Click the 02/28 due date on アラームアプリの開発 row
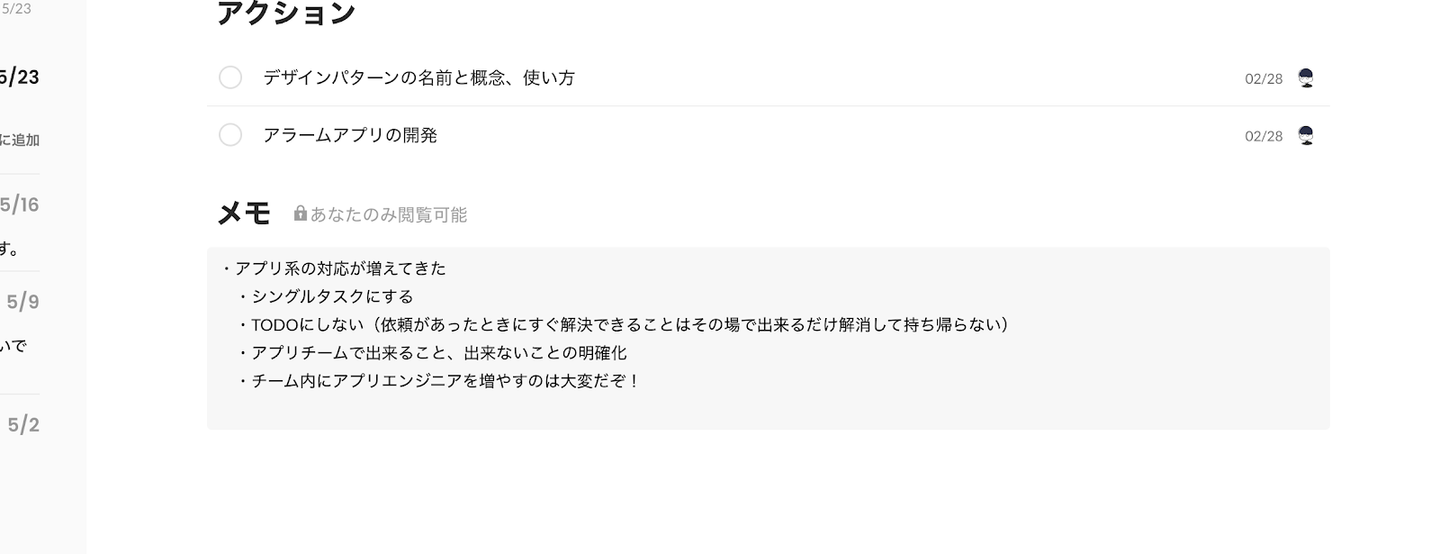Viewport: 1440px width, 554px height. [x=1263, y=136]
